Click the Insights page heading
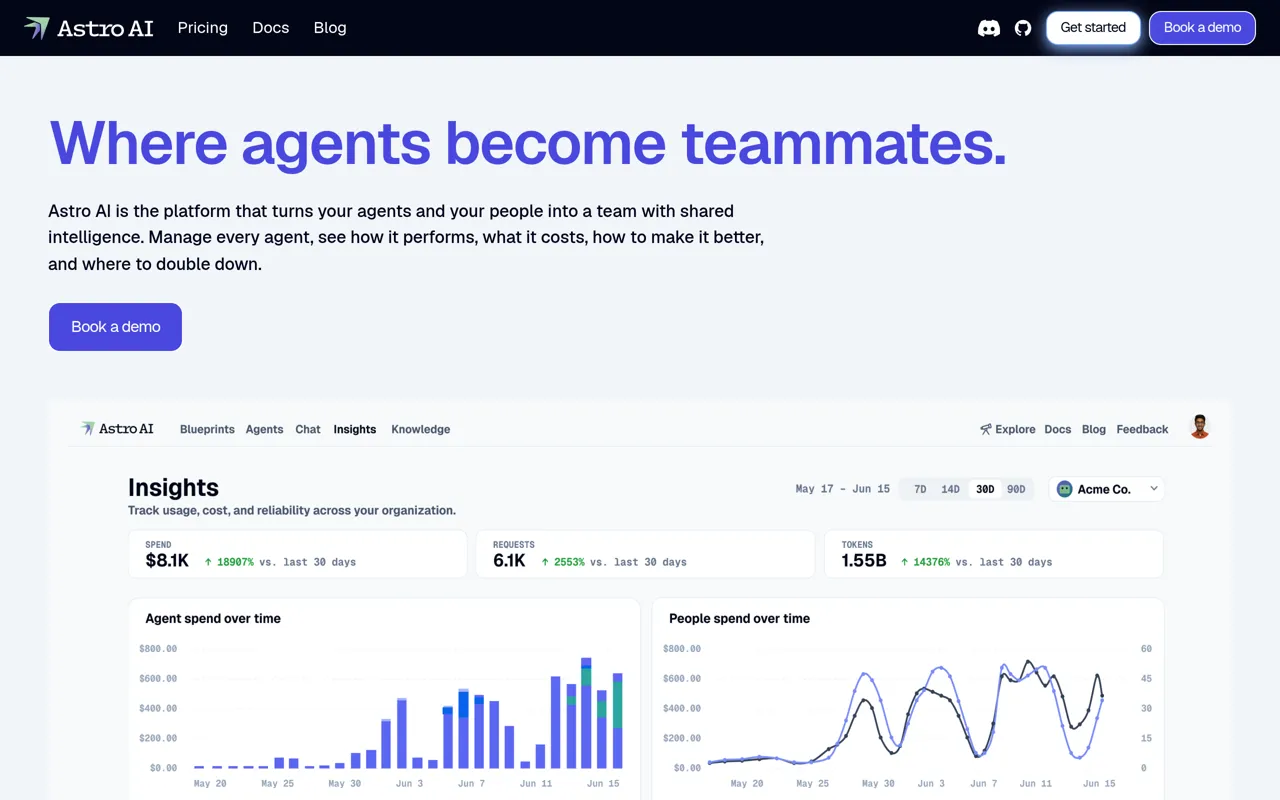 click(x=173, y=487)
